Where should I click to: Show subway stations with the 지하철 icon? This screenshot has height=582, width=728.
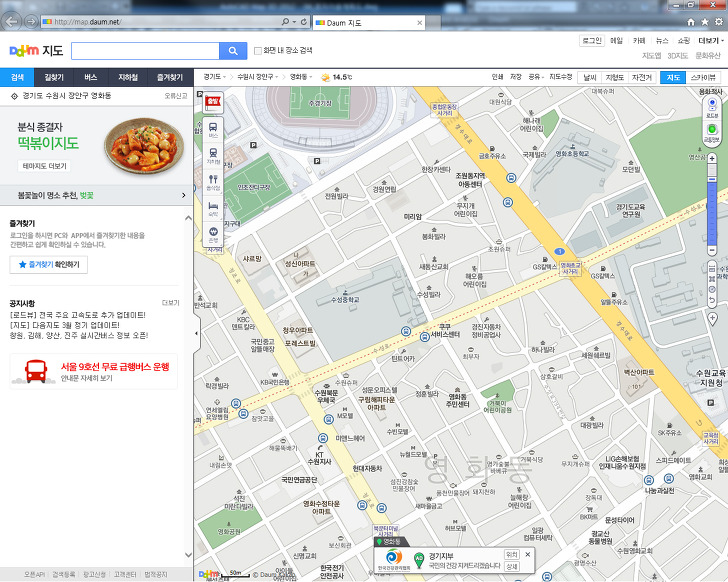click(213, 156)
